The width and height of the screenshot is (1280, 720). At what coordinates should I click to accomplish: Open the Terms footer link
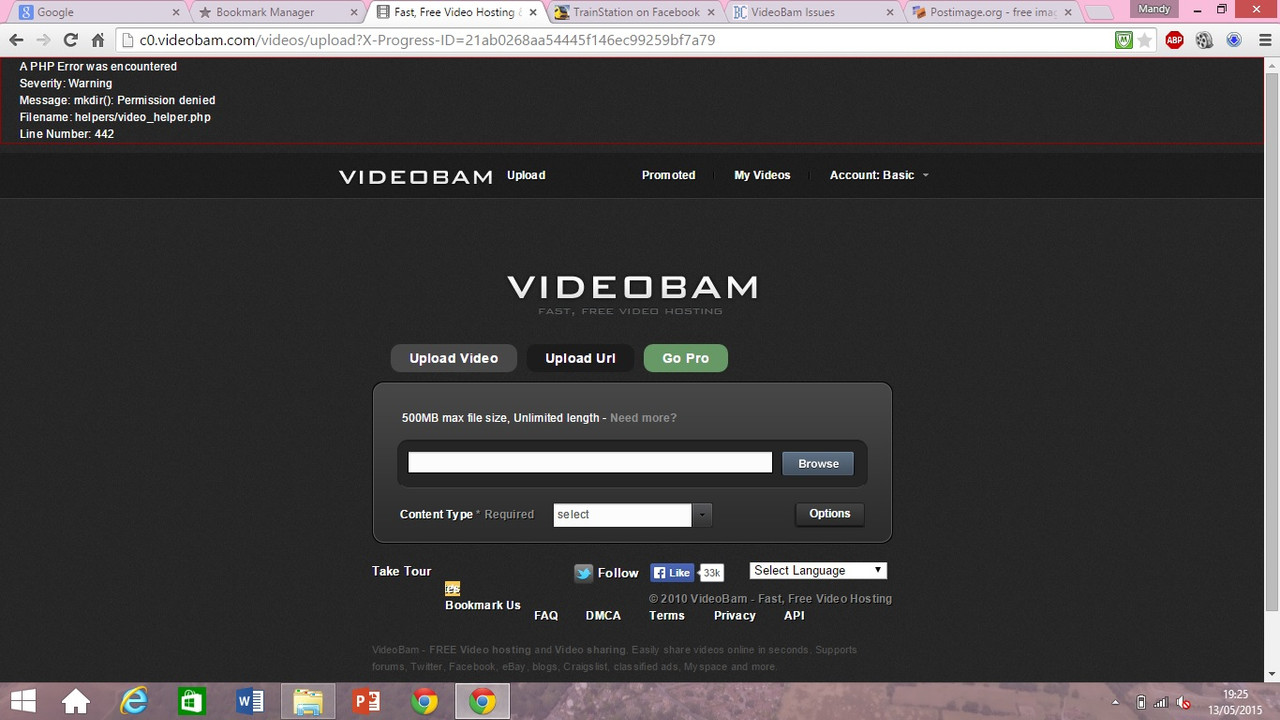click(667, 615)
